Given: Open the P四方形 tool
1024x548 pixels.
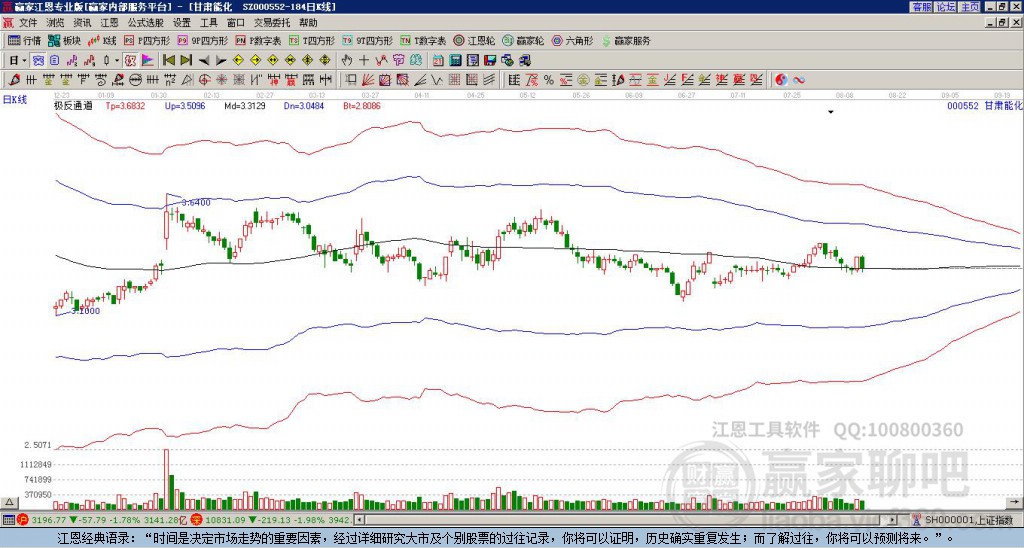Looking at the screenshot, I should click(148, 40).
